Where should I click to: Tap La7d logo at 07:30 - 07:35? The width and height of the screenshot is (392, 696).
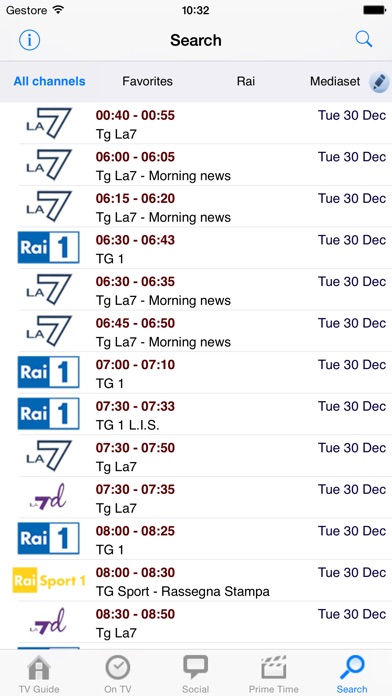click(x=48, y=497)
